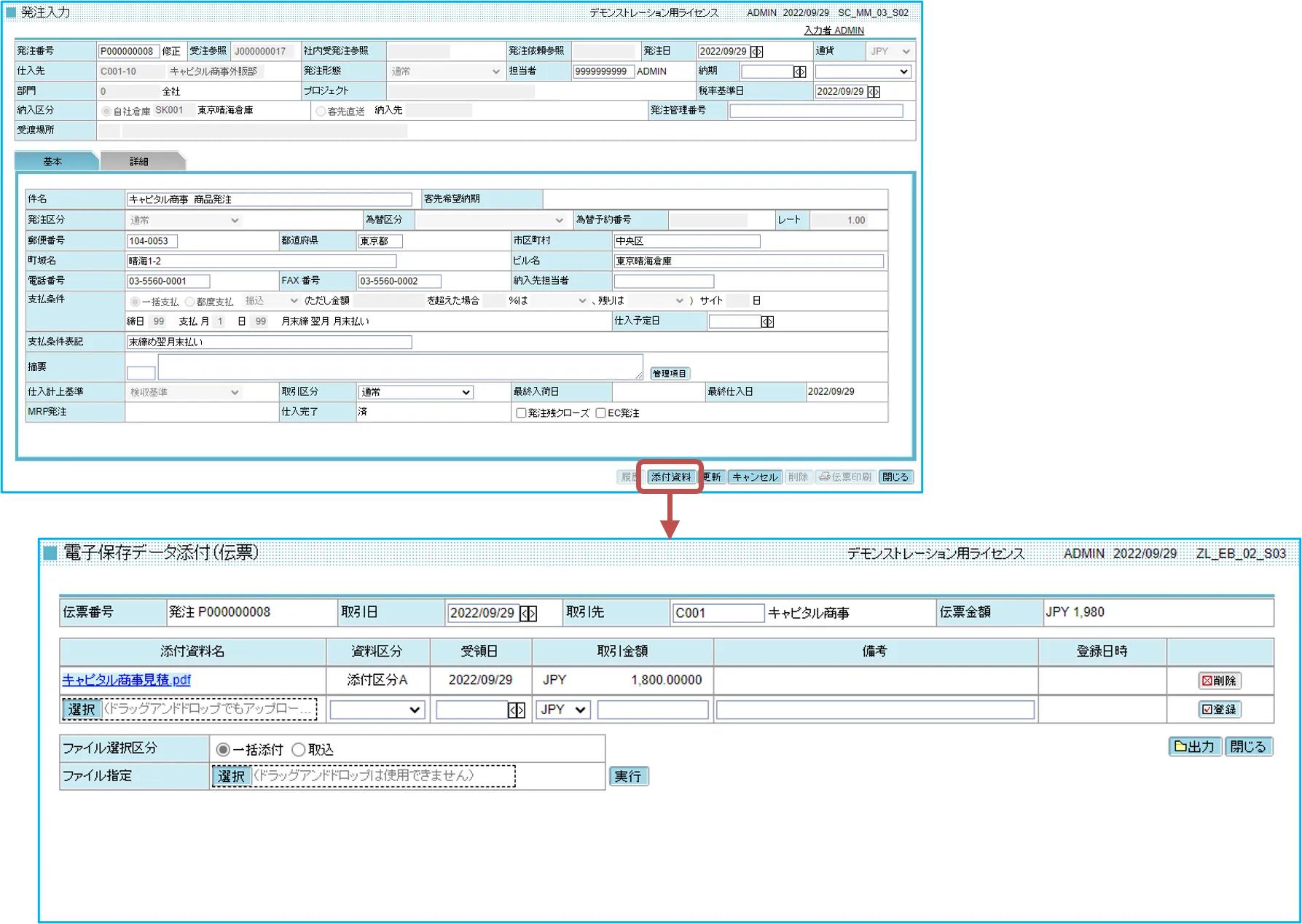
Task: Open the 発注区分 dropdown
Action: 184,220
